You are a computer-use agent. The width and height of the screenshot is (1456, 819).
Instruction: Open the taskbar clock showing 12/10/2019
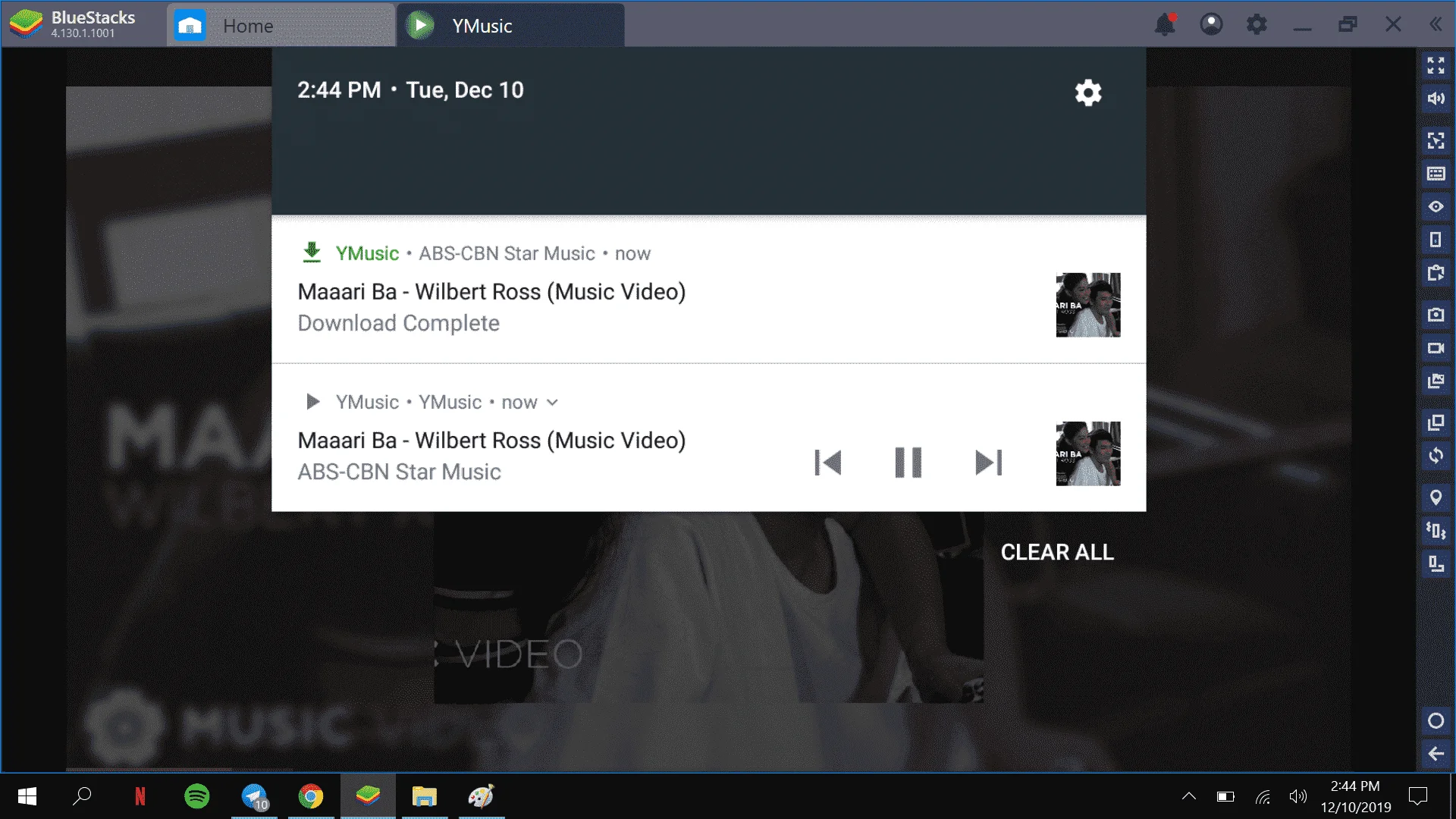tap(1356, 796)
